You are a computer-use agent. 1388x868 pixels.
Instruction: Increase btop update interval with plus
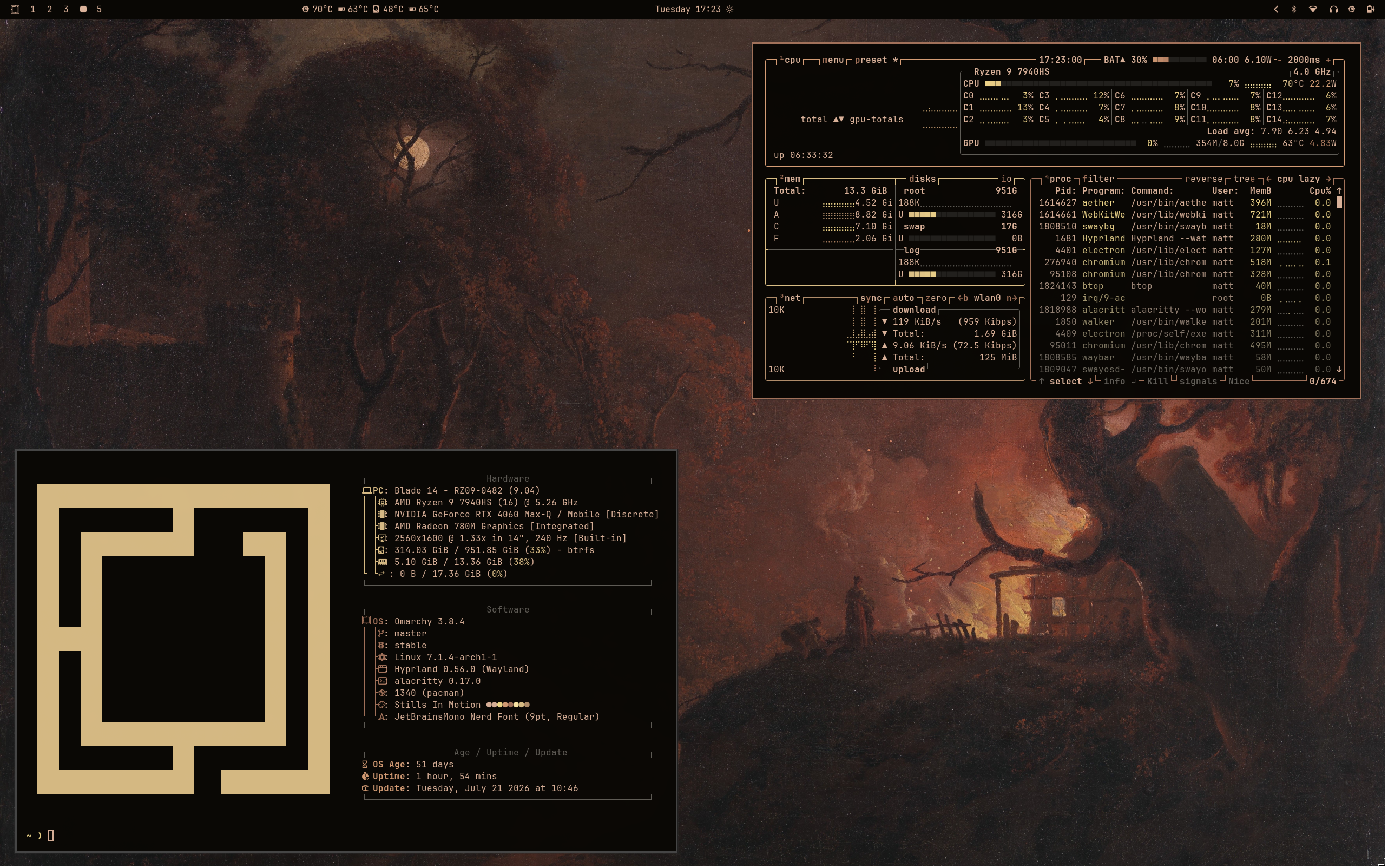pos(1330,60)
